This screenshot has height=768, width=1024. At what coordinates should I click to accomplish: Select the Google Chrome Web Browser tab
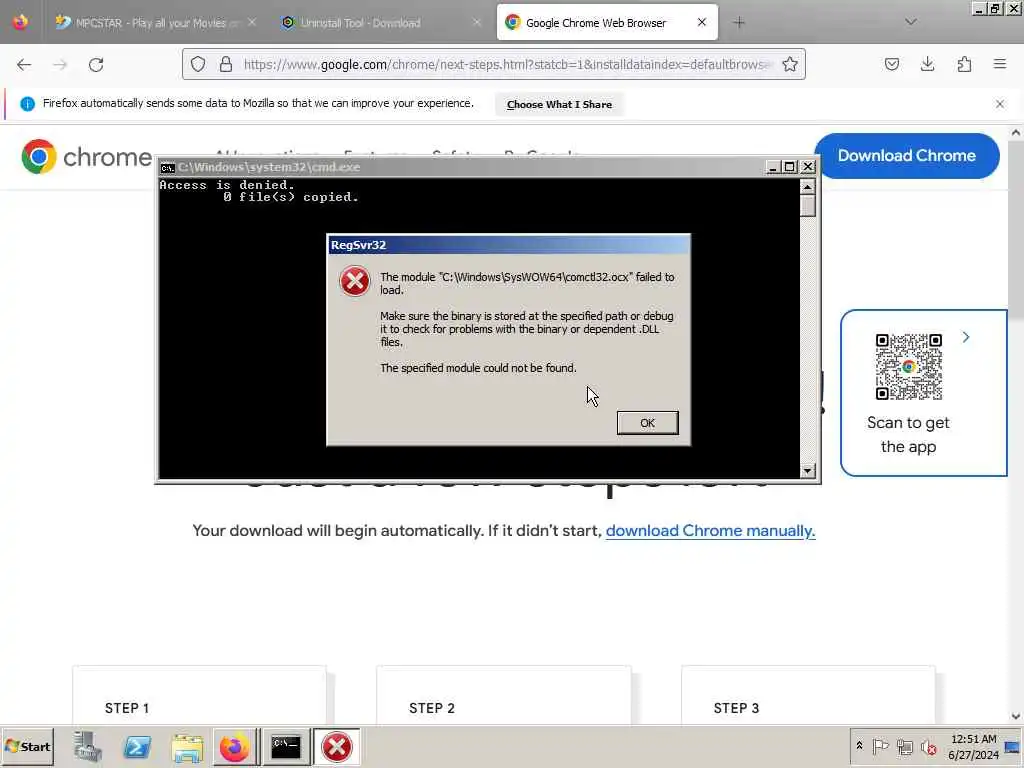[x=596, y=23]
